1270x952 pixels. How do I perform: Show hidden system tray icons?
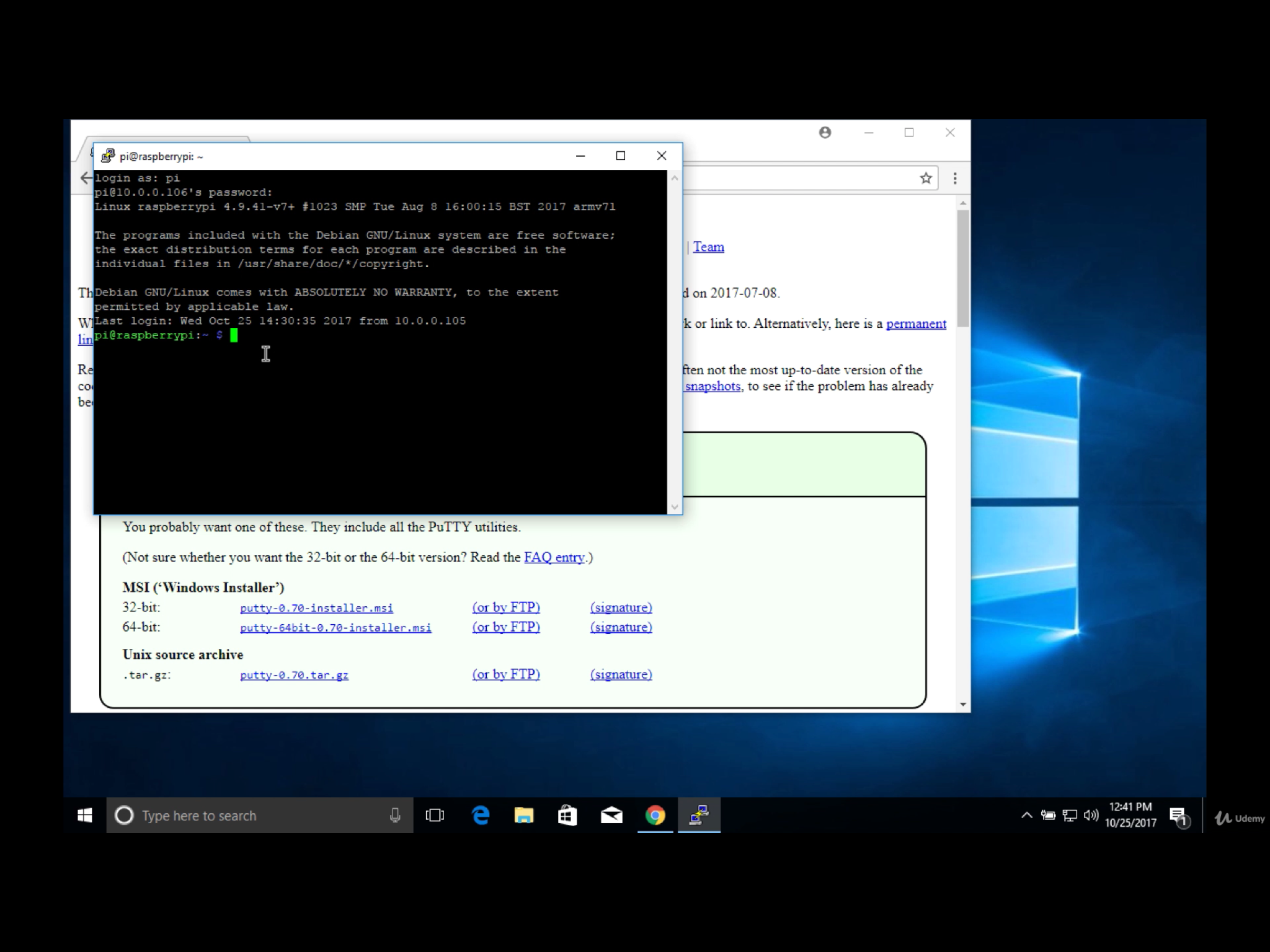point(1026,816)
